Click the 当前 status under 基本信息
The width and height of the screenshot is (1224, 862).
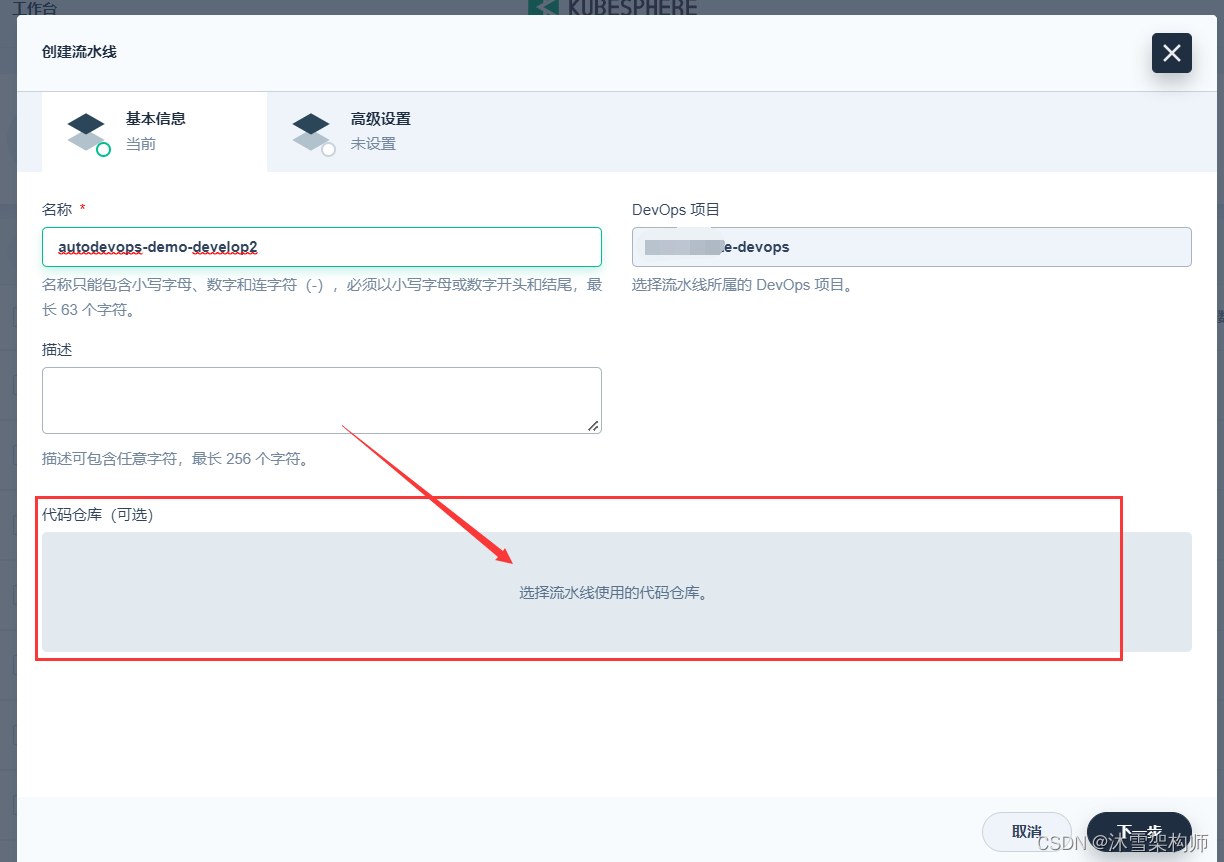pos(140,144)
